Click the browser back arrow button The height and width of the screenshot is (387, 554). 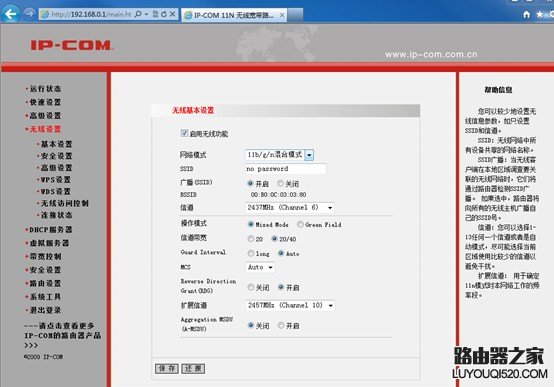click(x=10, y=14)
